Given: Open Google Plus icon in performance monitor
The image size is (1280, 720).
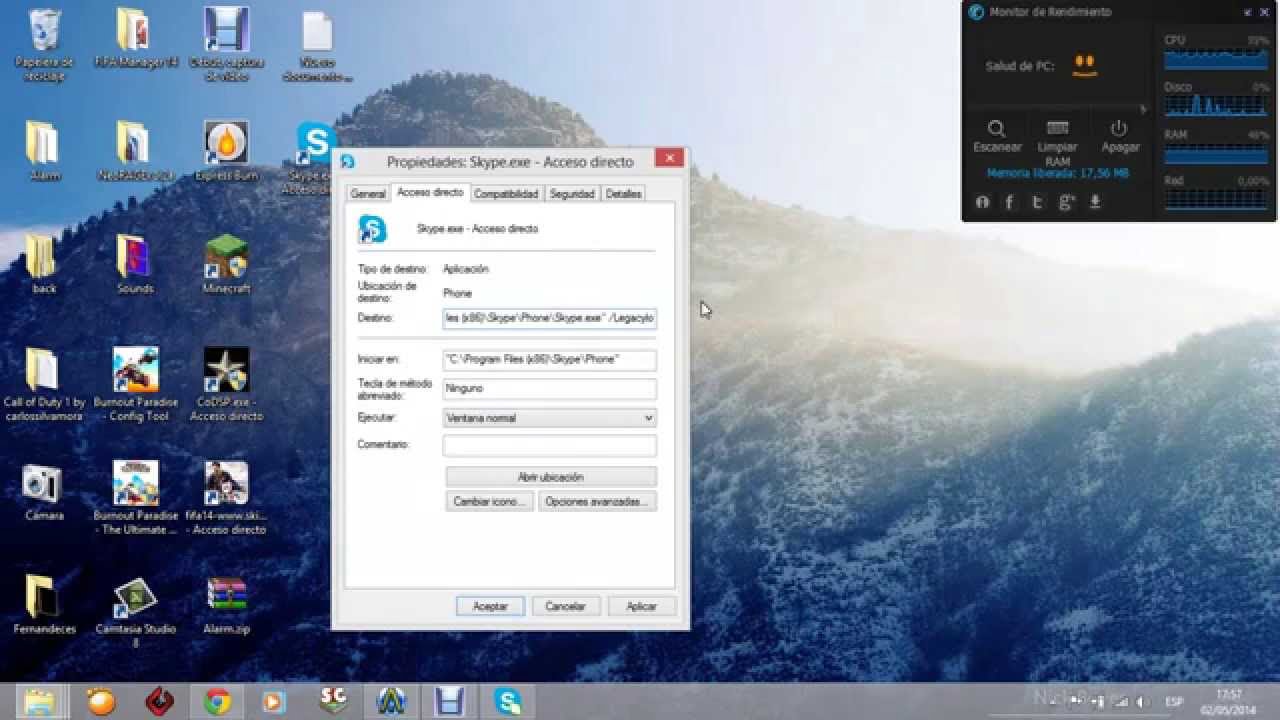Looking at the screenshot, I should coord(1066,202).
